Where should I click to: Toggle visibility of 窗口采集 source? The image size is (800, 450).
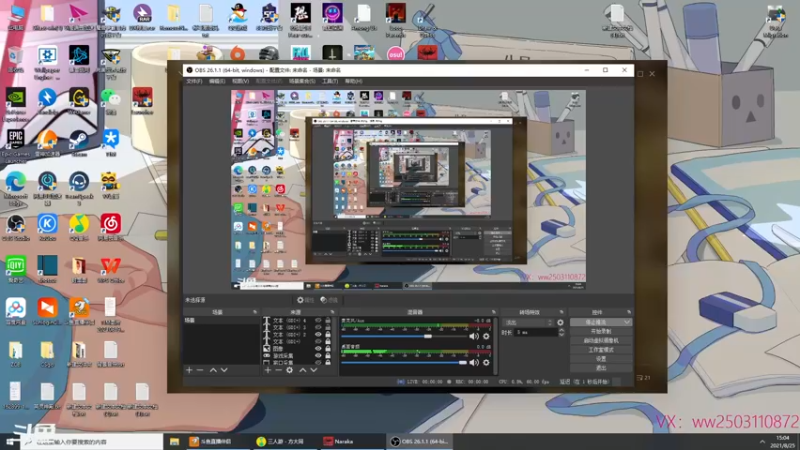pyautogui.click(x=318, y=362)
